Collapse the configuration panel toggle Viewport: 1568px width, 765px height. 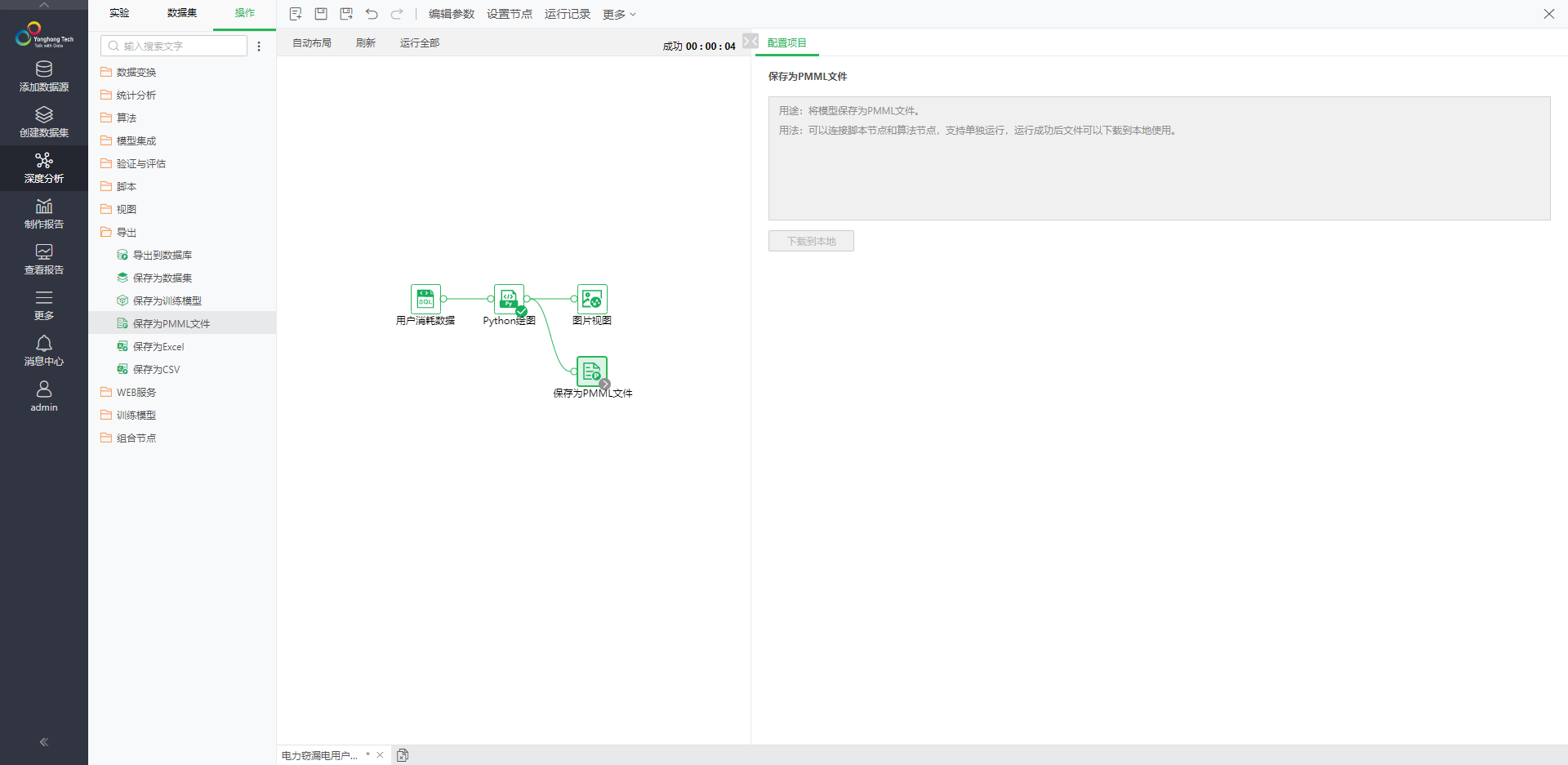click(x=751, y=42)
